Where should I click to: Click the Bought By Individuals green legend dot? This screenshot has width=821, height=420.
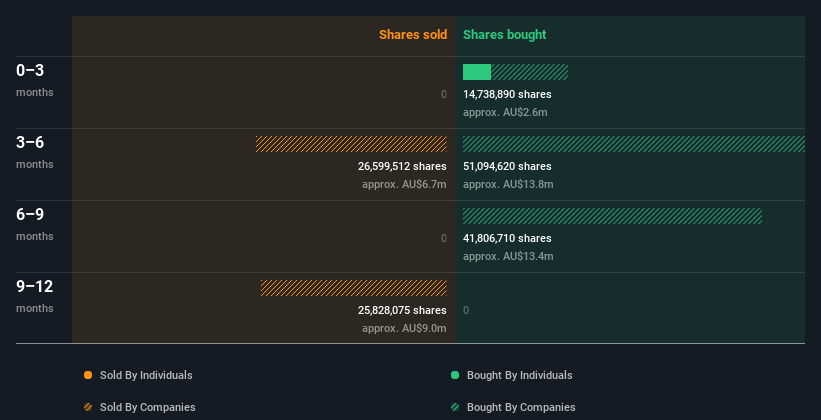tap(455, 375)
